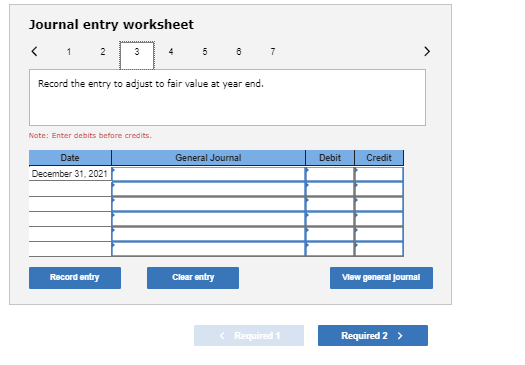Click the Record entry button
Screen dimensions: 525x365
75,278
